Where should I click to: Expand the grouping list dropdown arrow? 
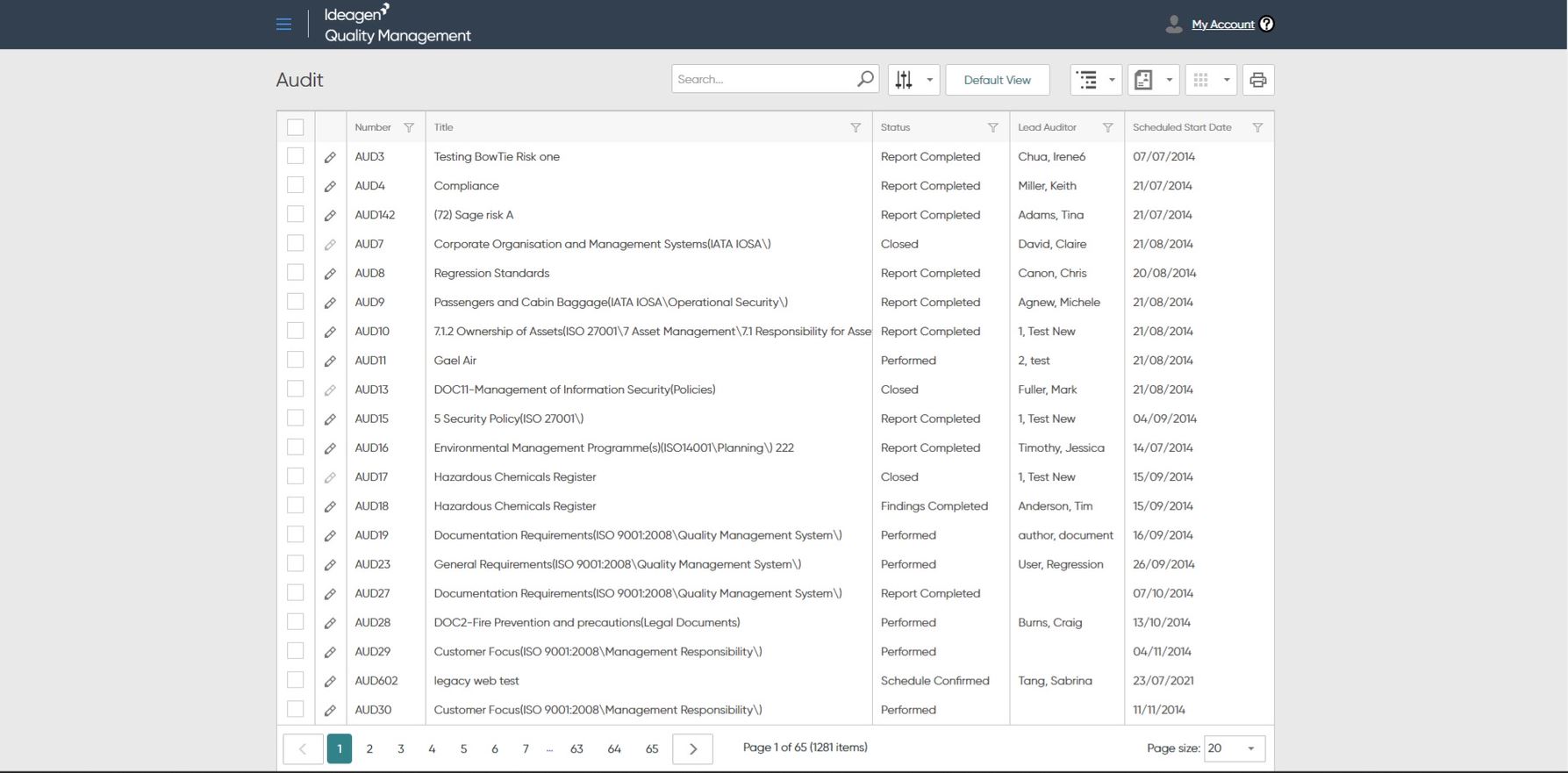click(x=1111, y=80)
